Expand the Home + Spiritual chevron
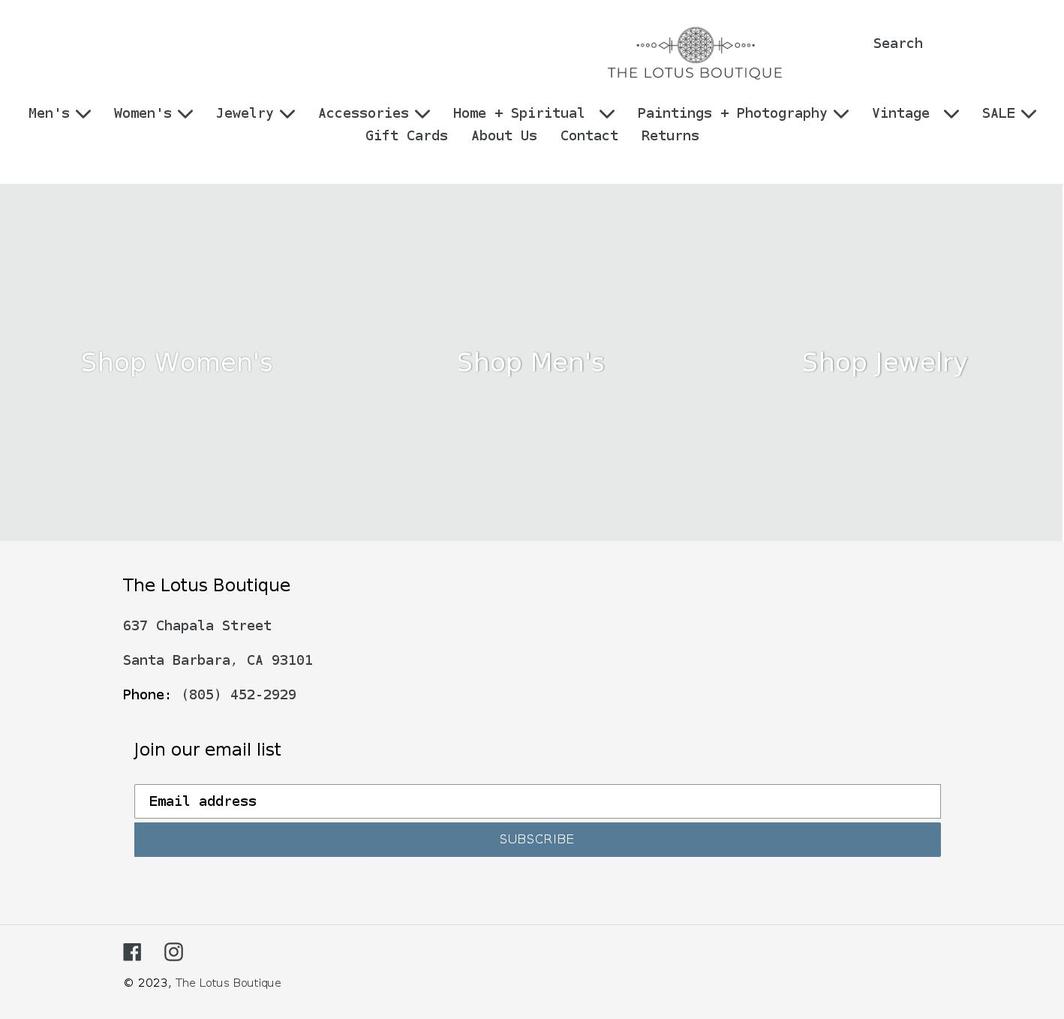Viewport: 1064px width, 1019px height. pos(607,114)
